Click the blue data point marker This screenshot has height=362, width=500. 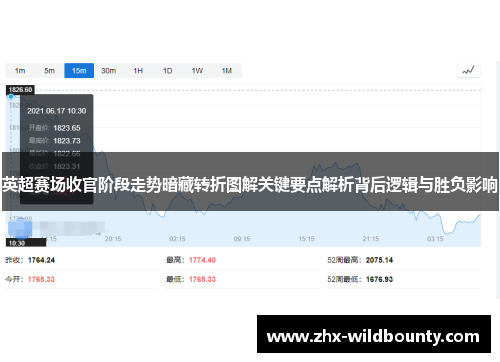(11, 97)
